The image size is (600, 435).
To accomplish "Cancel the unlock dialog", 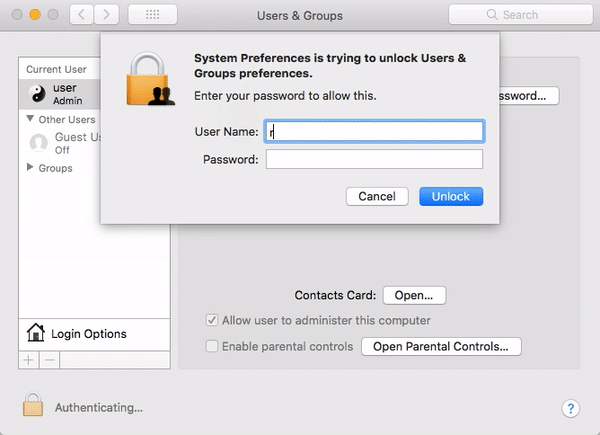I will tap(377, 196).
